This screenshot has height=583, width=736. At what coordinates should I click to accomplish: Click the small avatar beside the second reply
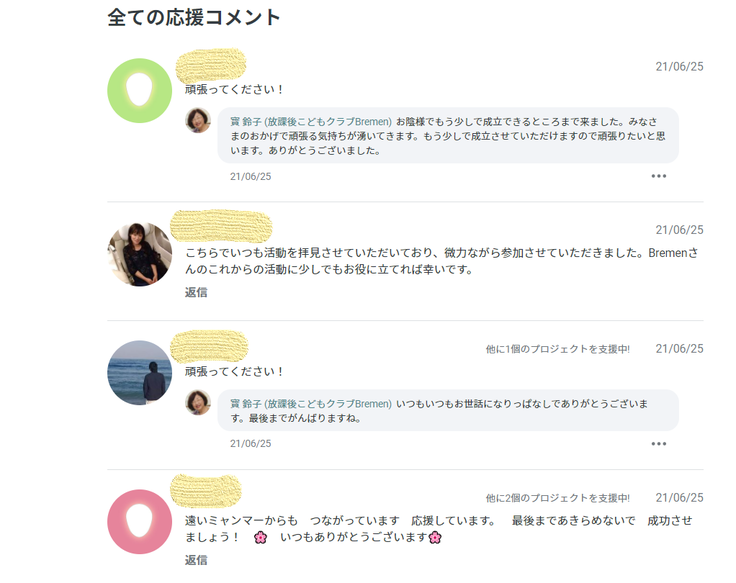(198, 402)
